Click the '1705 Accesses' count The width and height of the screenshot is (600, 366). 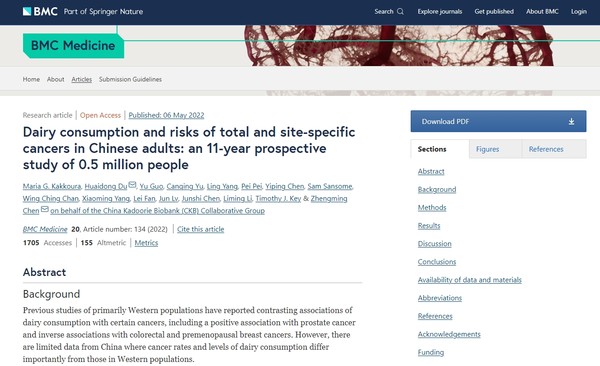coord(47,243)
